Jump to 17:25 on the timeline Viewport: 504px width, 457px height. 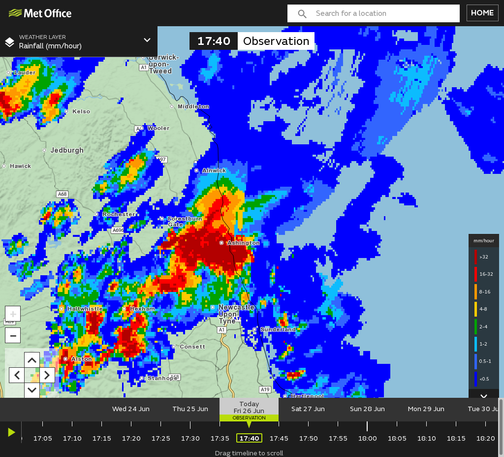tap(161, 438)
